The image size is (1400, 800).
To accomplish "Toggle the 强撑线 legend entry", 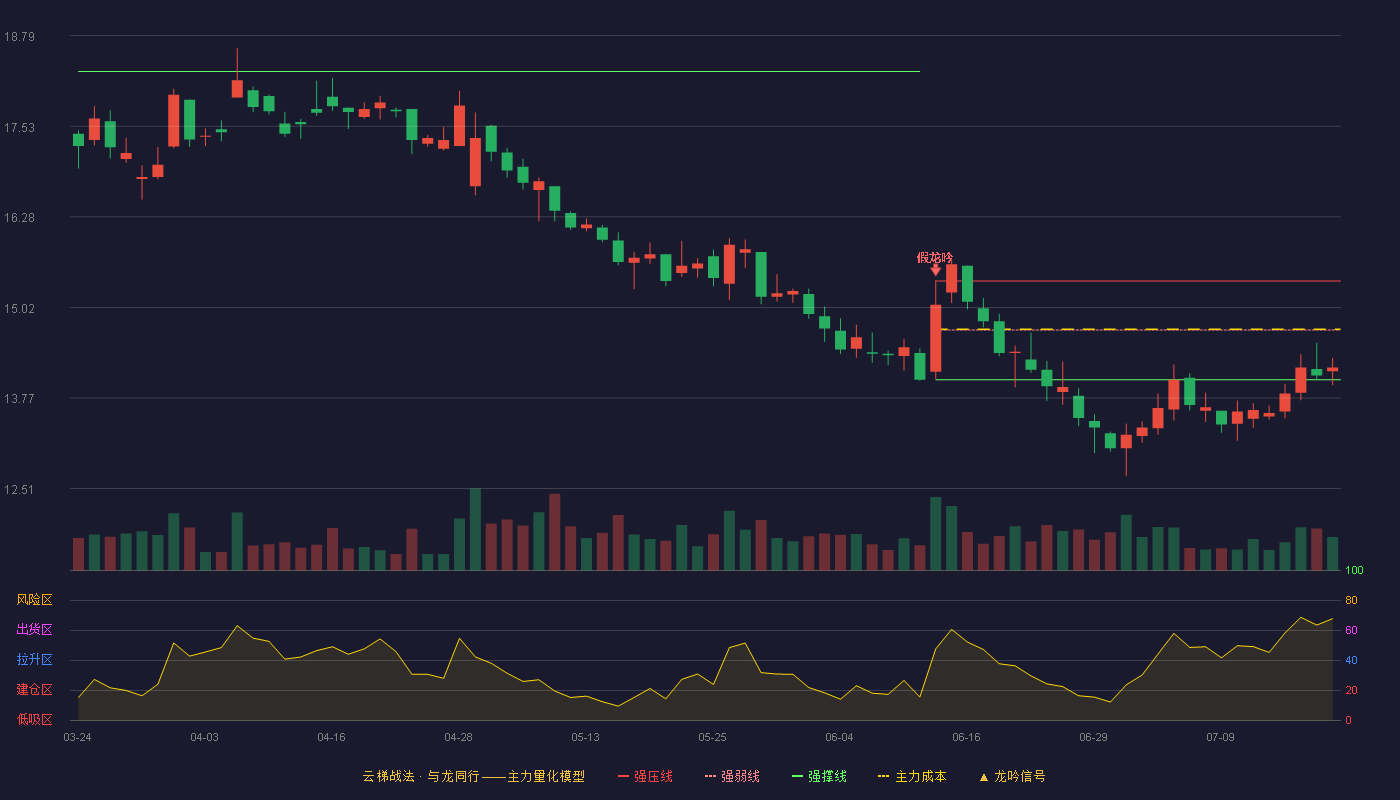I will point(819,776).
